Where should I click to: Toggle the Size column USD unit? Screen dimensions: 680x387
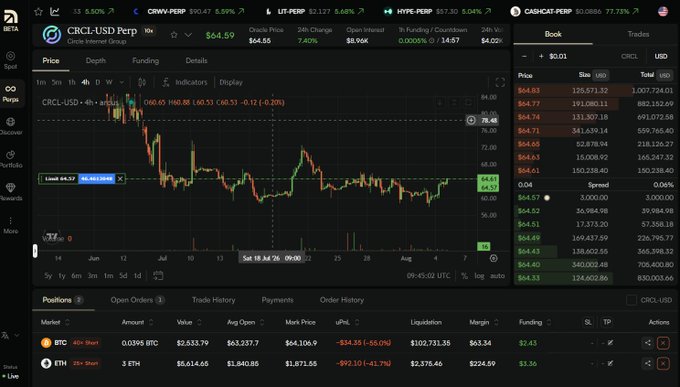pyautogui.click(x=601, y=75)
